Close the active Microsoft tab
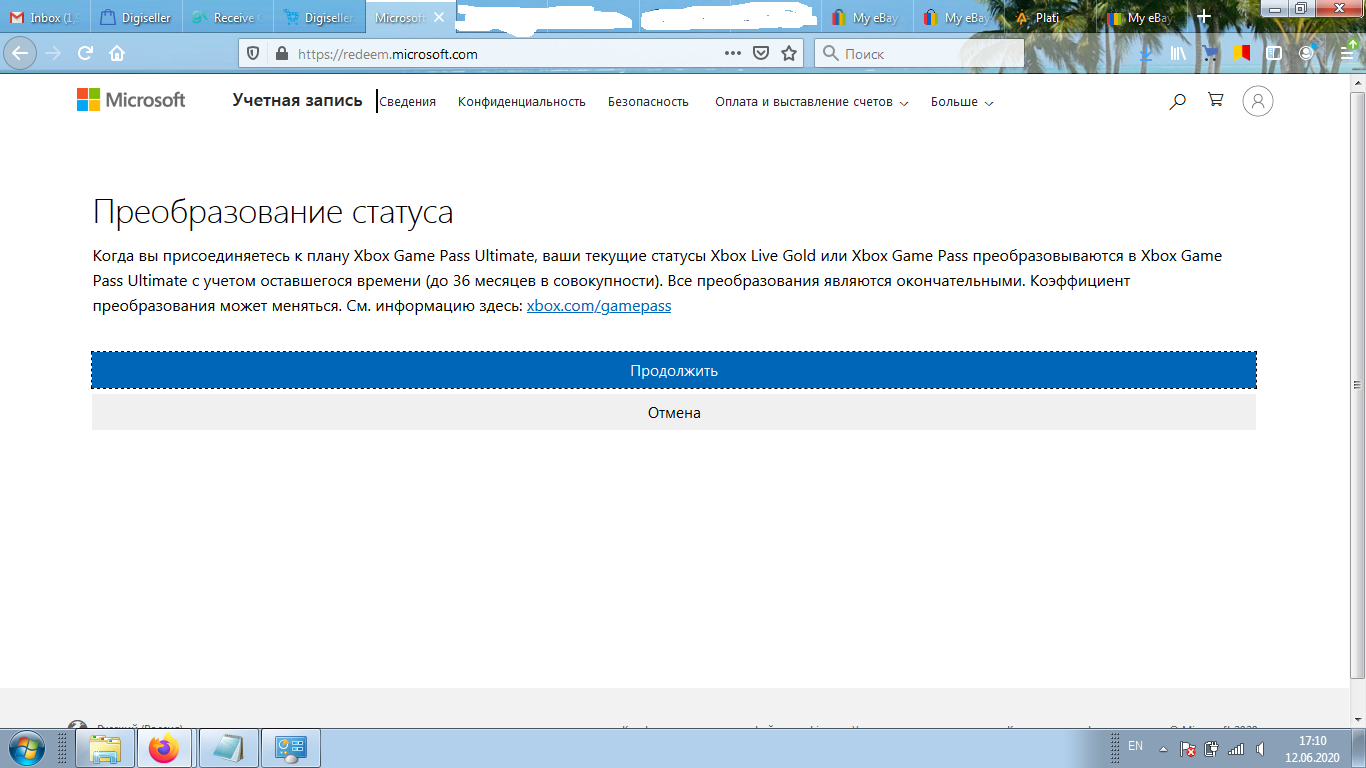Viewport: 1366px width, 768px height. pos(439,18)
